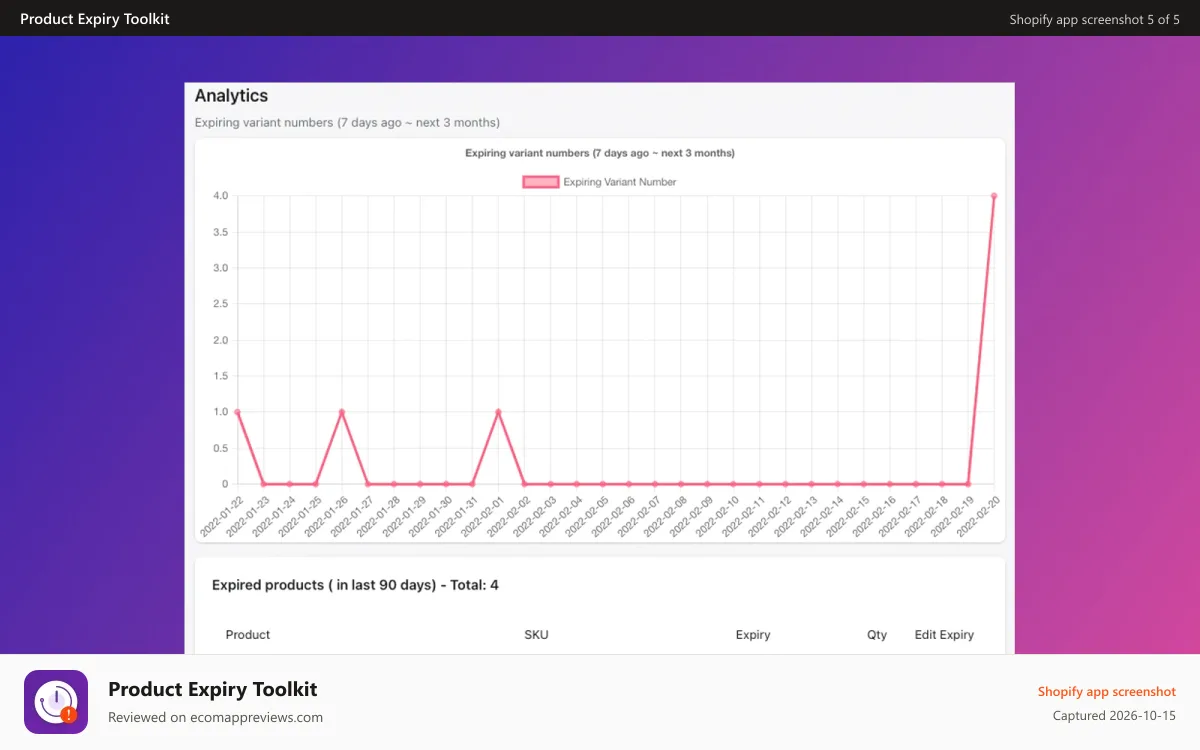
Task: Select the chart data point for 2022-01-22
Action: [237, 412]
